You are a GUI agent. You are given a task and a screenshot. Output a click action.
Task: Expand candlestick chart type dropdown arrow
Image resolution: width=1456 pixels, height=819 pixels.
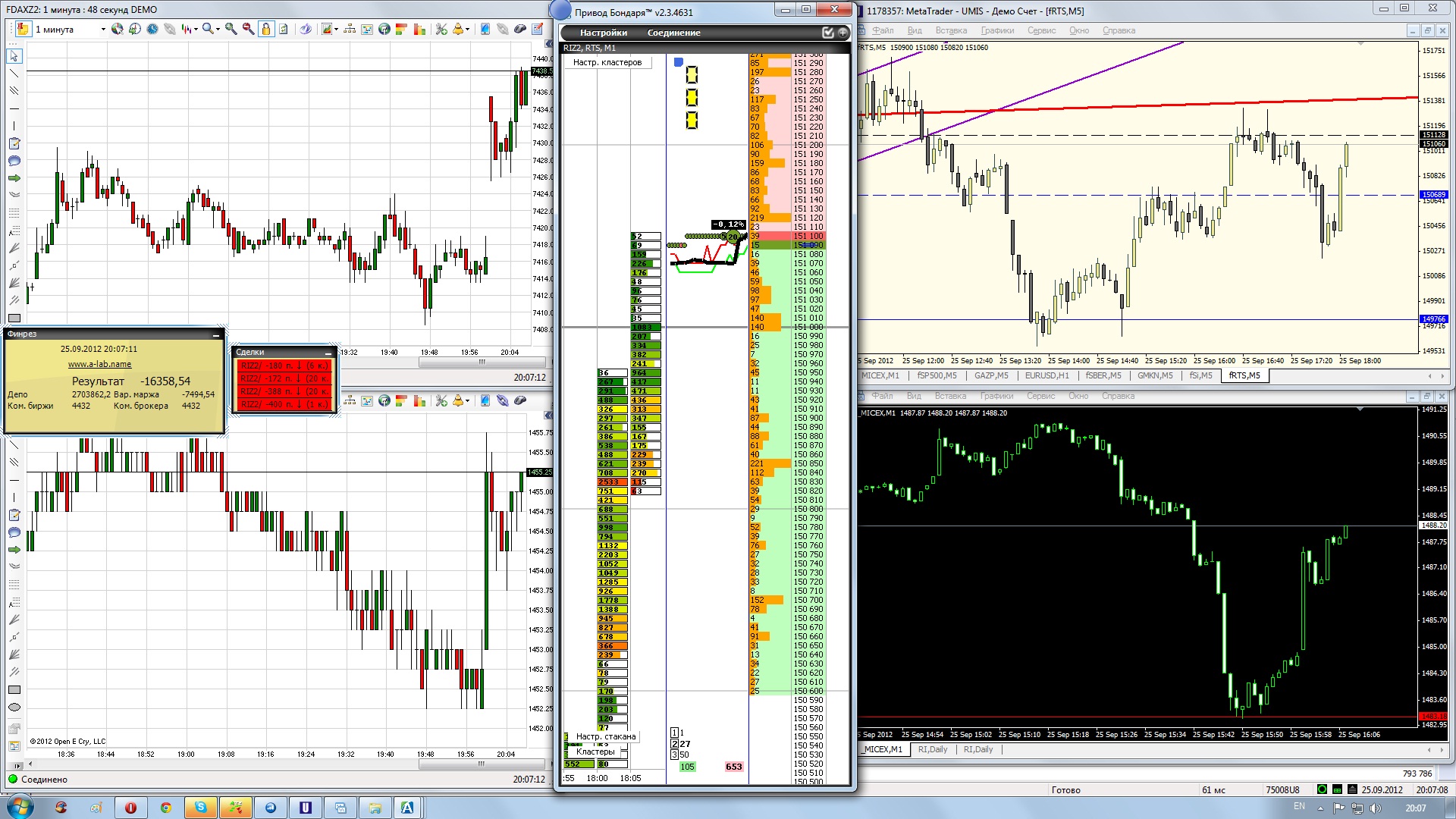pyautogui.click(x=196, y=30)
